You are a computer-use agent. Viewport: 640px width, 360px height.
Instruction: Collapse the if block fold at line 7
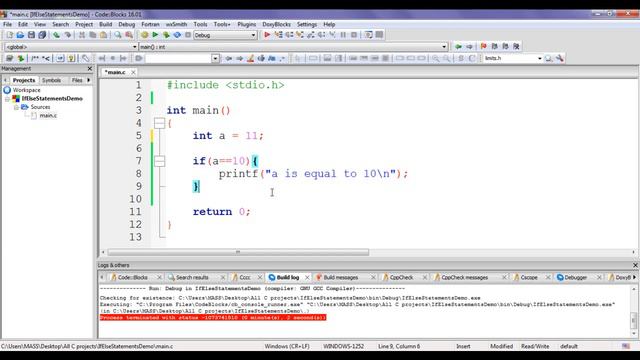[x=160, y=161]
